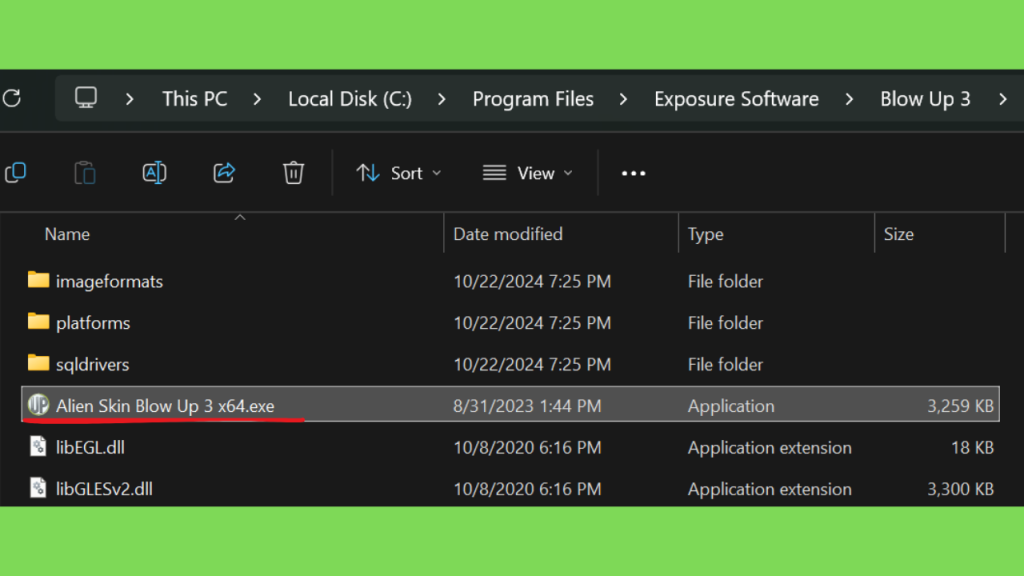Click the libGLESv2.dll file icon

(x=39, y=488)
